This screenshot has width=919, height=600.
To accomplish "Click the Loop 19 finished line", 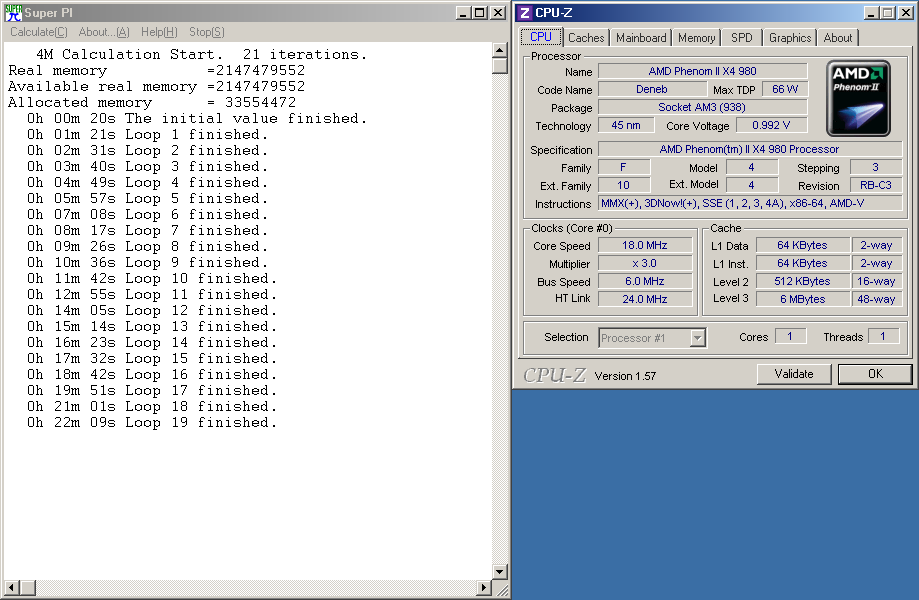I will click(151, 422).
